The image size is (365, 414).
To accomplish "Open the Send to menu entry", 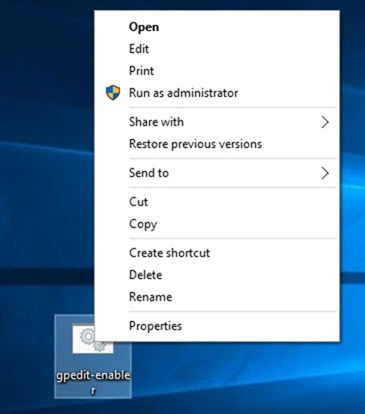I will [x=217, y=173].
